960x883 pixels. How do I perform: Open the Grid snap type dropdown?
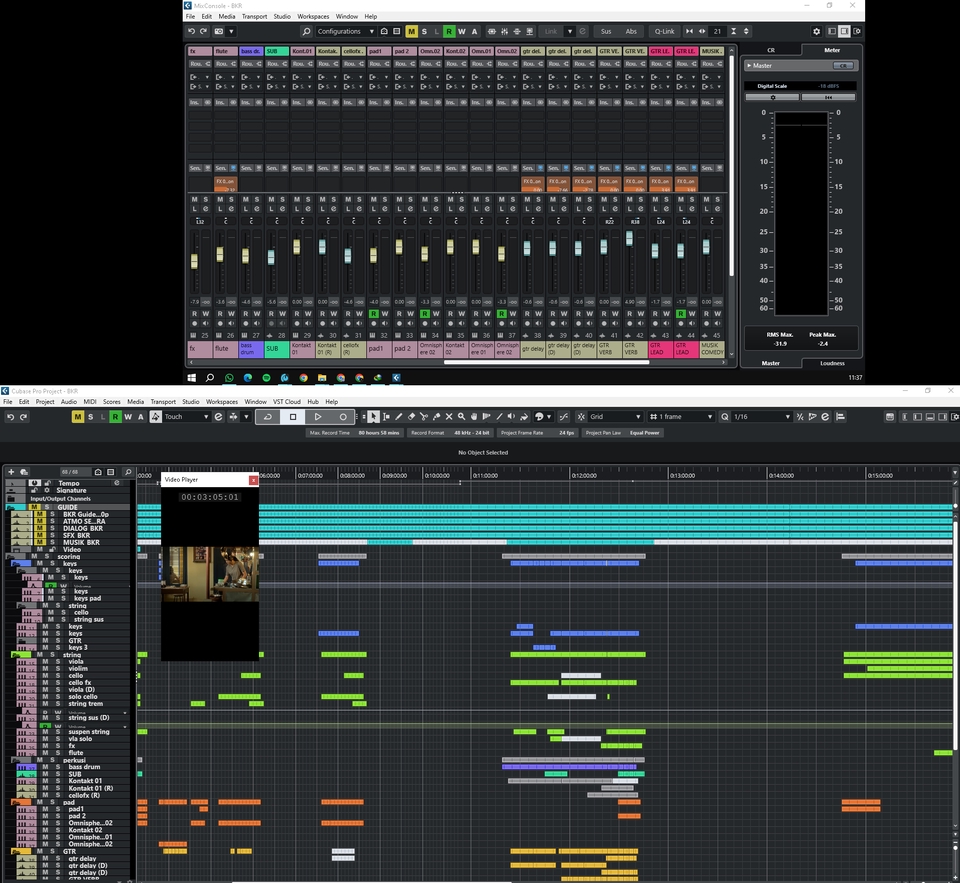(615, 417)
